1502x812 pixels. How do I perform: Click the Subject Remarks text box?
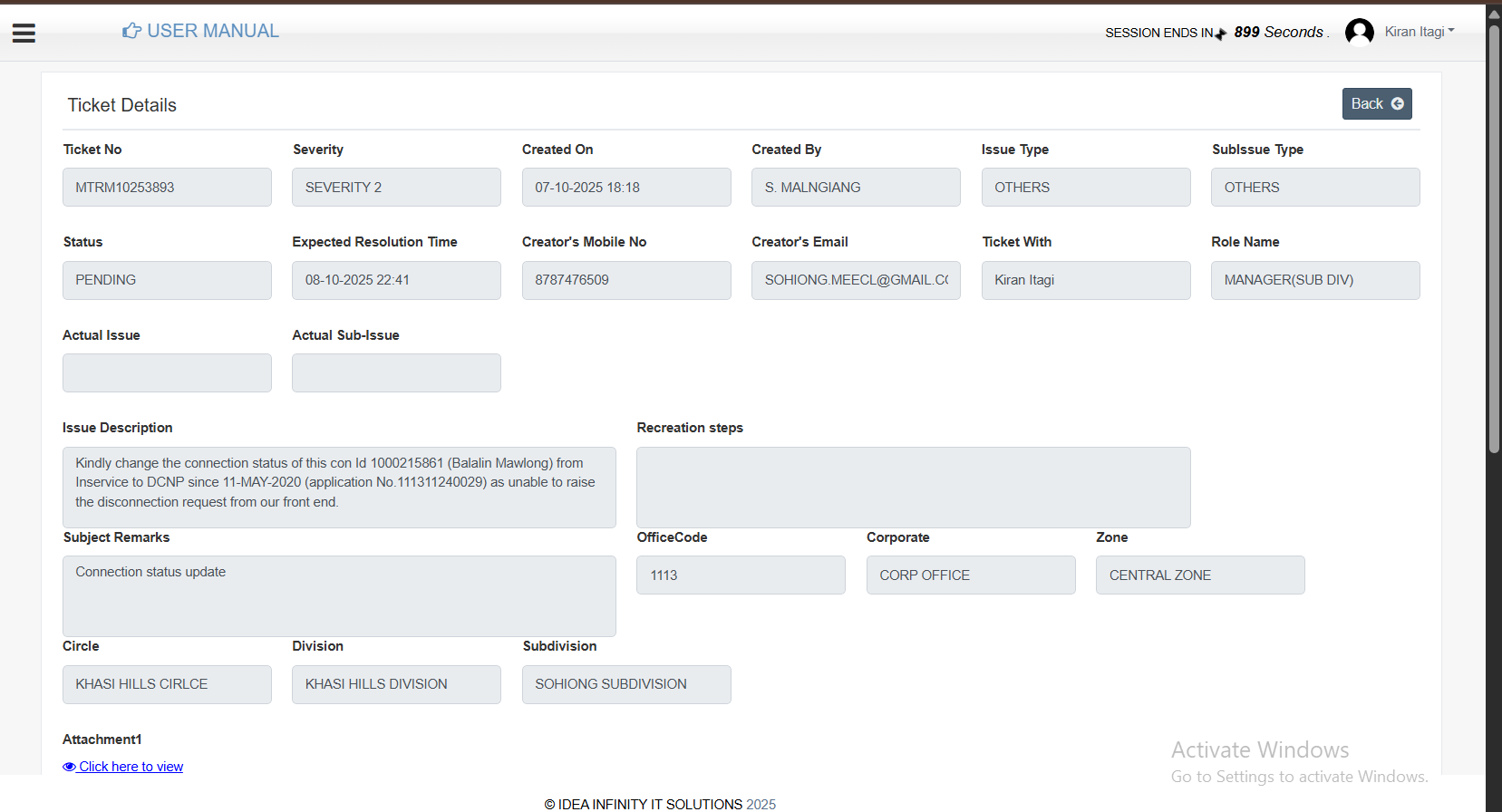(339, 595)
